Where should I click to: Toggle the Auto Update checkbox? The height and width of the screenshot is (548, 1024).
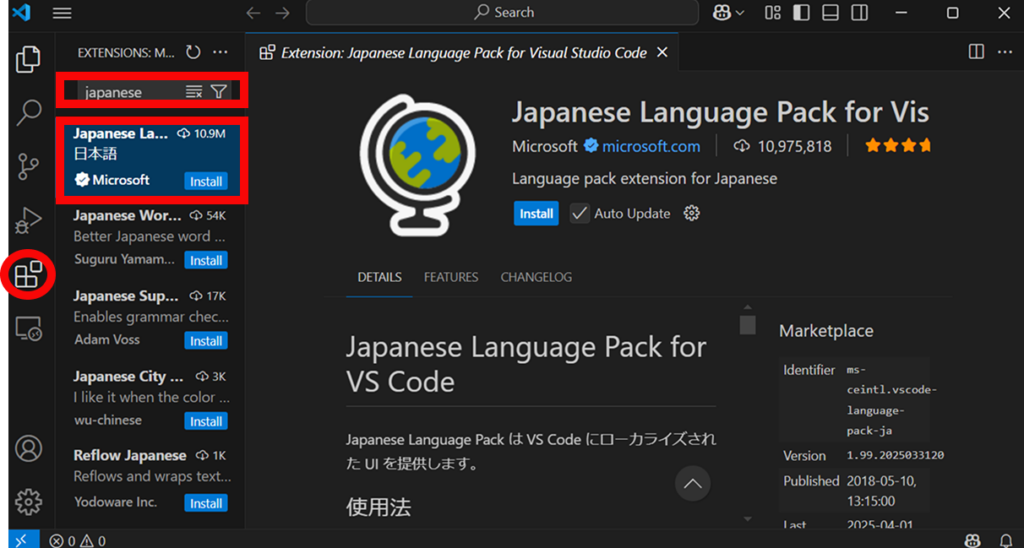click(x=579, y=214)
